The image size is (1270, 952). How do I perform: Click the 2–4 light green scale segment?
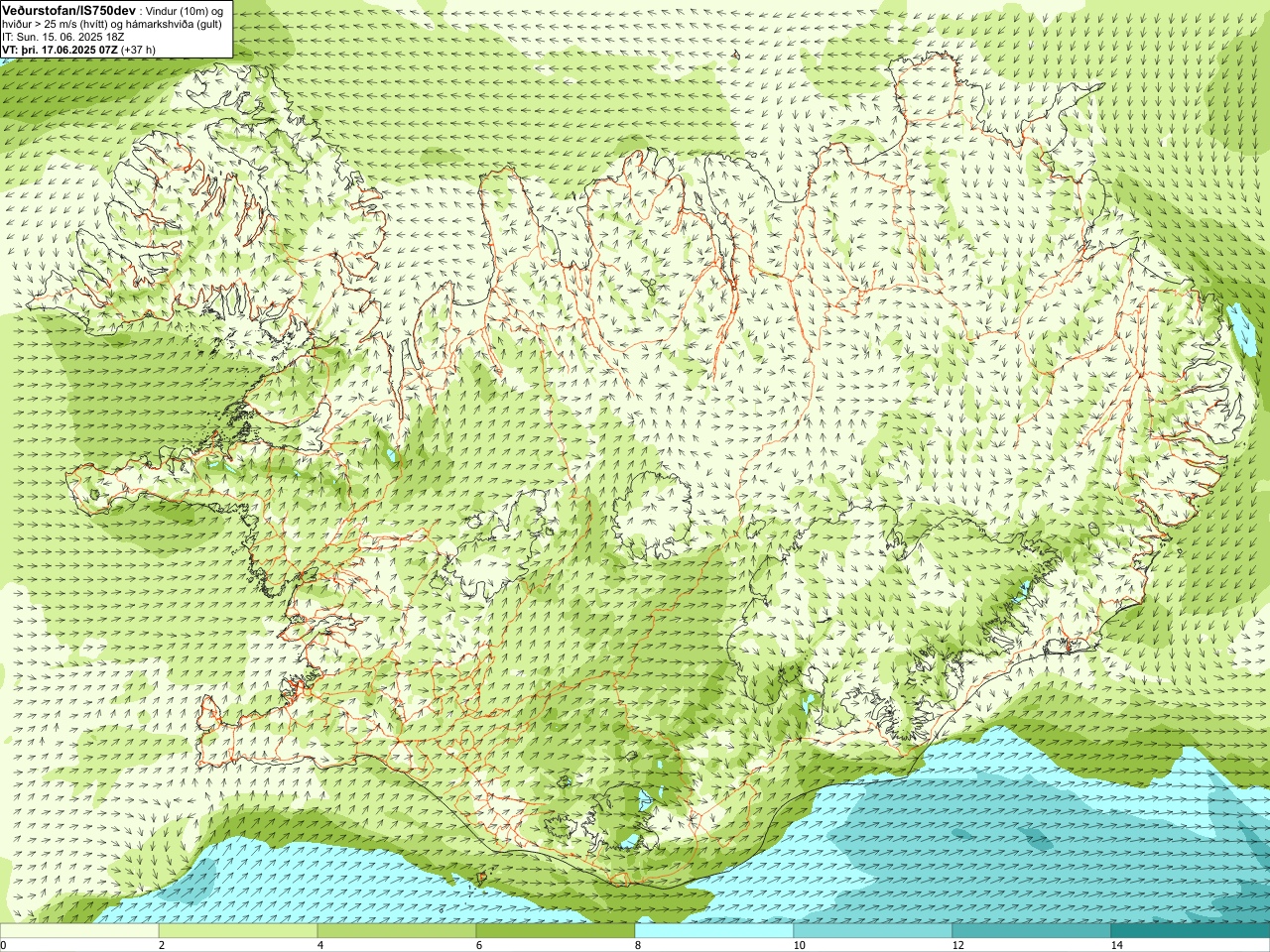pyautogui.click(x=238, y=931)
